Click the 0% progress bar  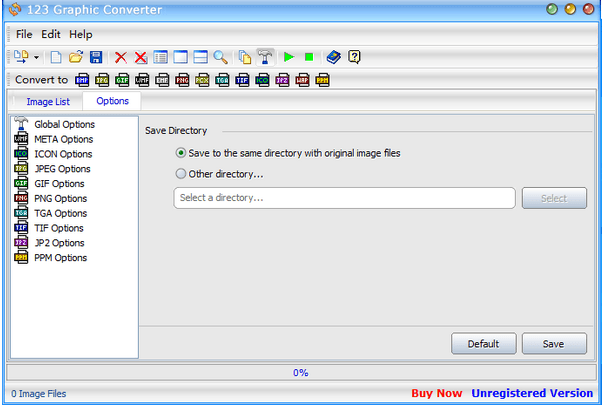coord(301,372)
